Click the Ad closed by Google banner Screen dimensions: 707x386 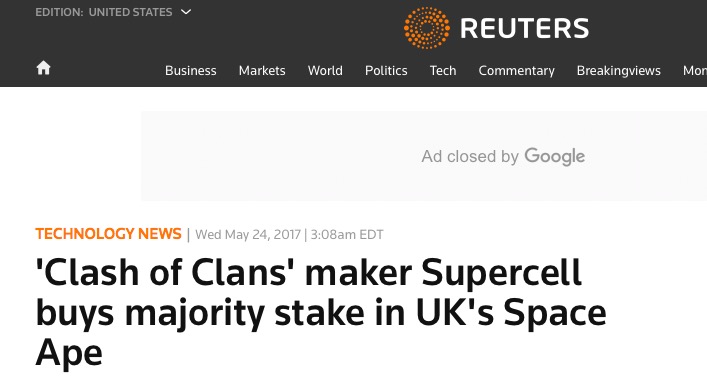click(424, 156)
